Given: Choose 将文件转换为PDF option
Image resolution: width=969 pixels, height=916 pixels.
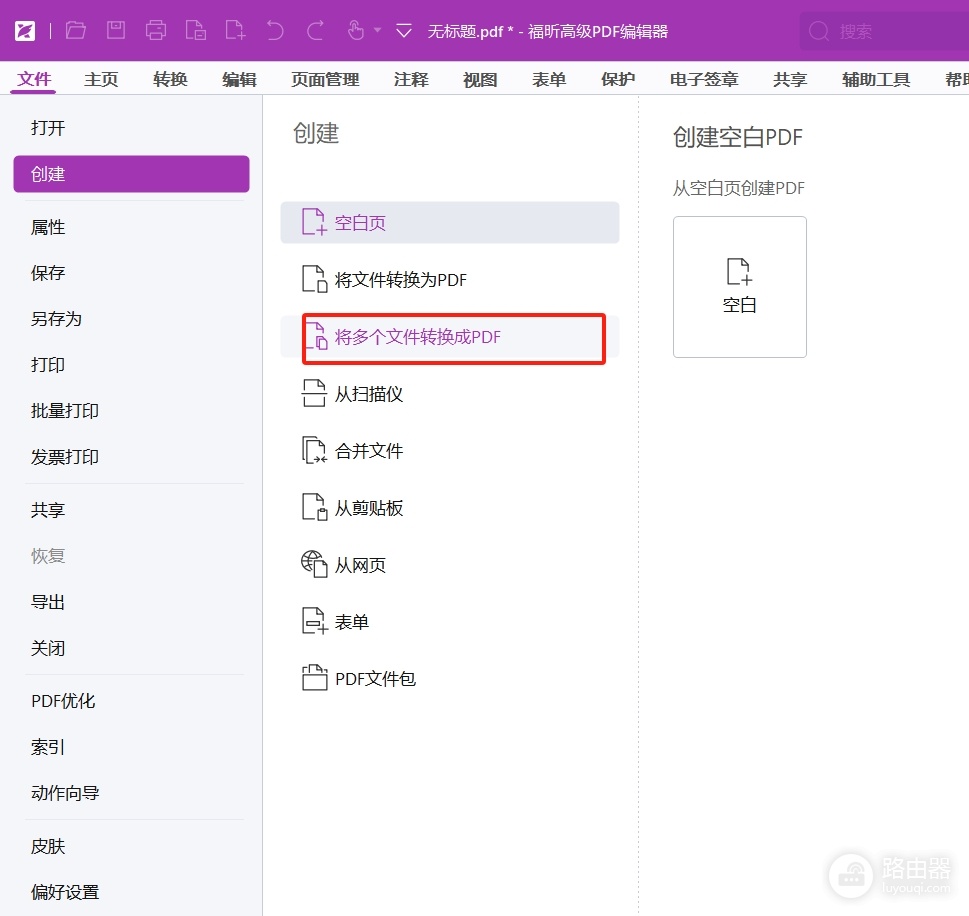Looking at the screenshot, I should point(450,279).
